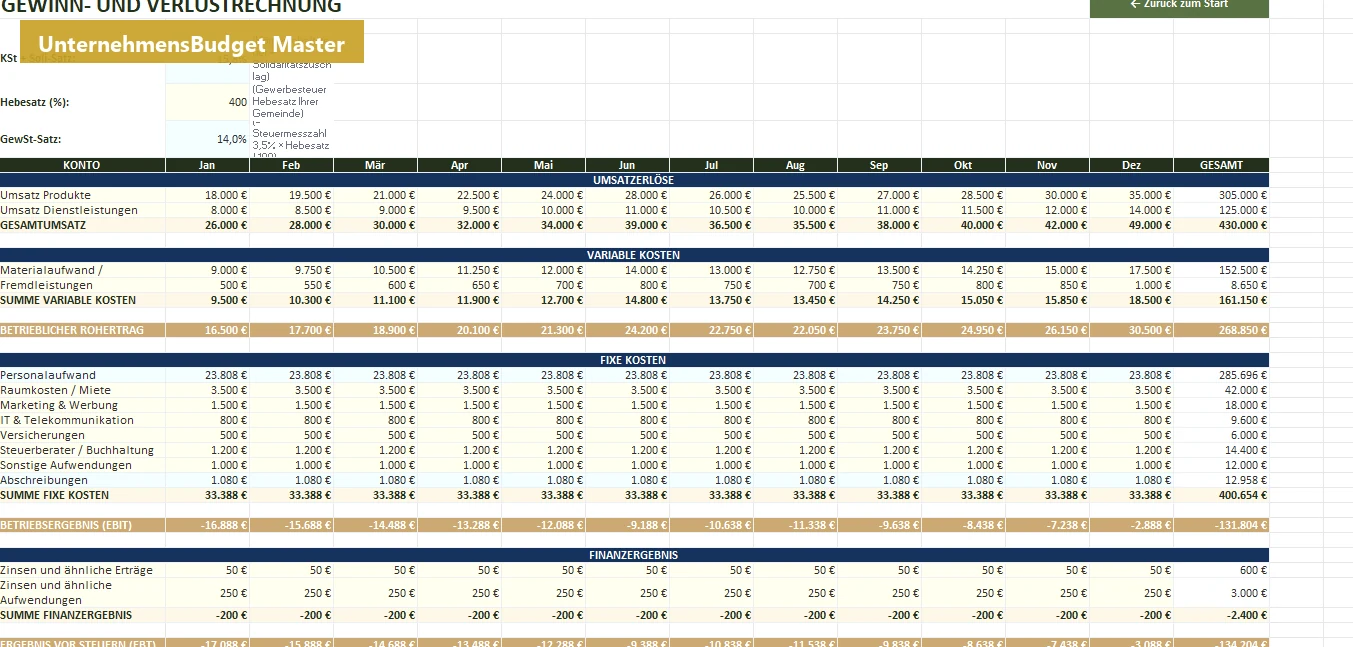This screenshot has width=1353, height=647.
Task: Select Betrieblicher Rohertrag October value 24.950 €
Action: point(963,330)
